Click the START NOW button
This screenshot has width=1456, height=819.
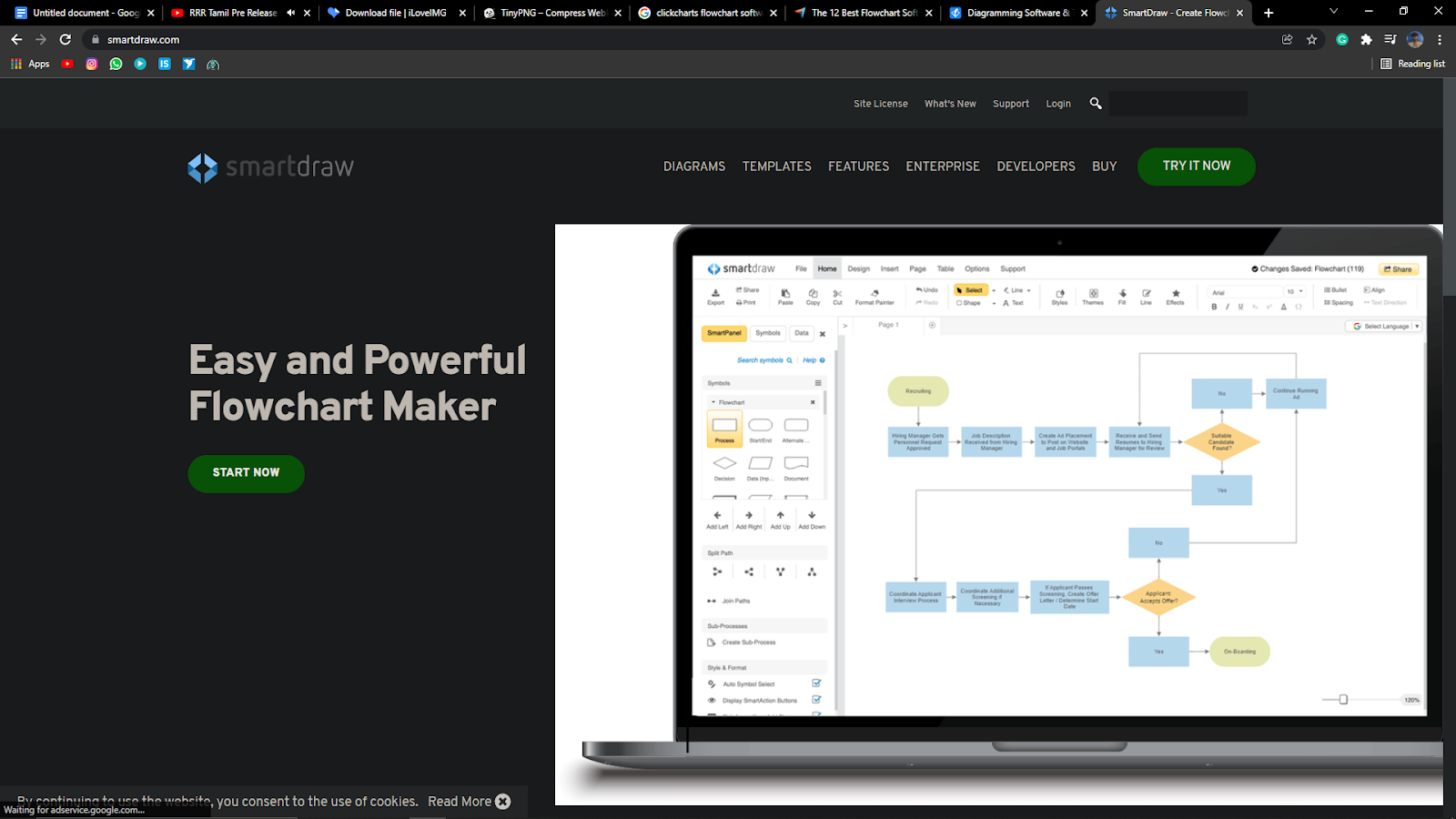(247, 473)
